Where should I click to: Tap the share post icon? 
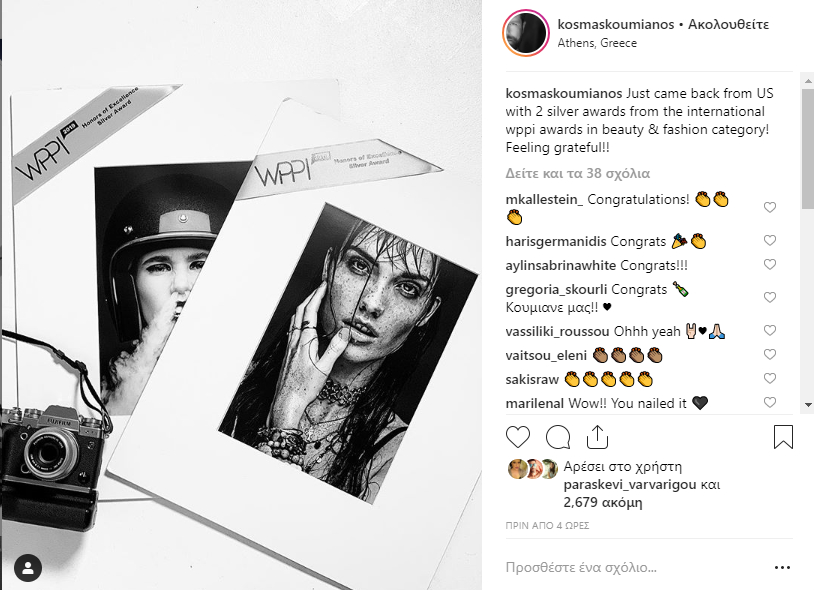tap(596, 437)
